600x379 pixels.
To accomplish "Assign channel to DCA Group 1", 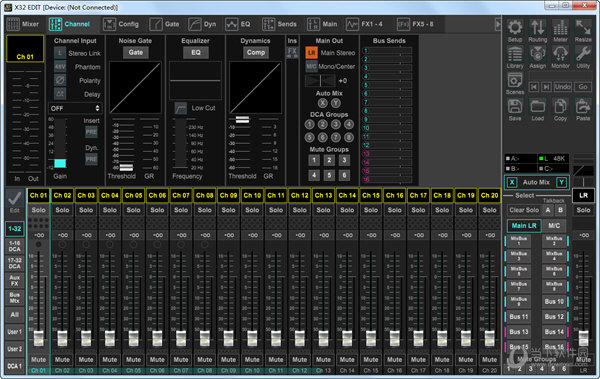I will point(310,124).
